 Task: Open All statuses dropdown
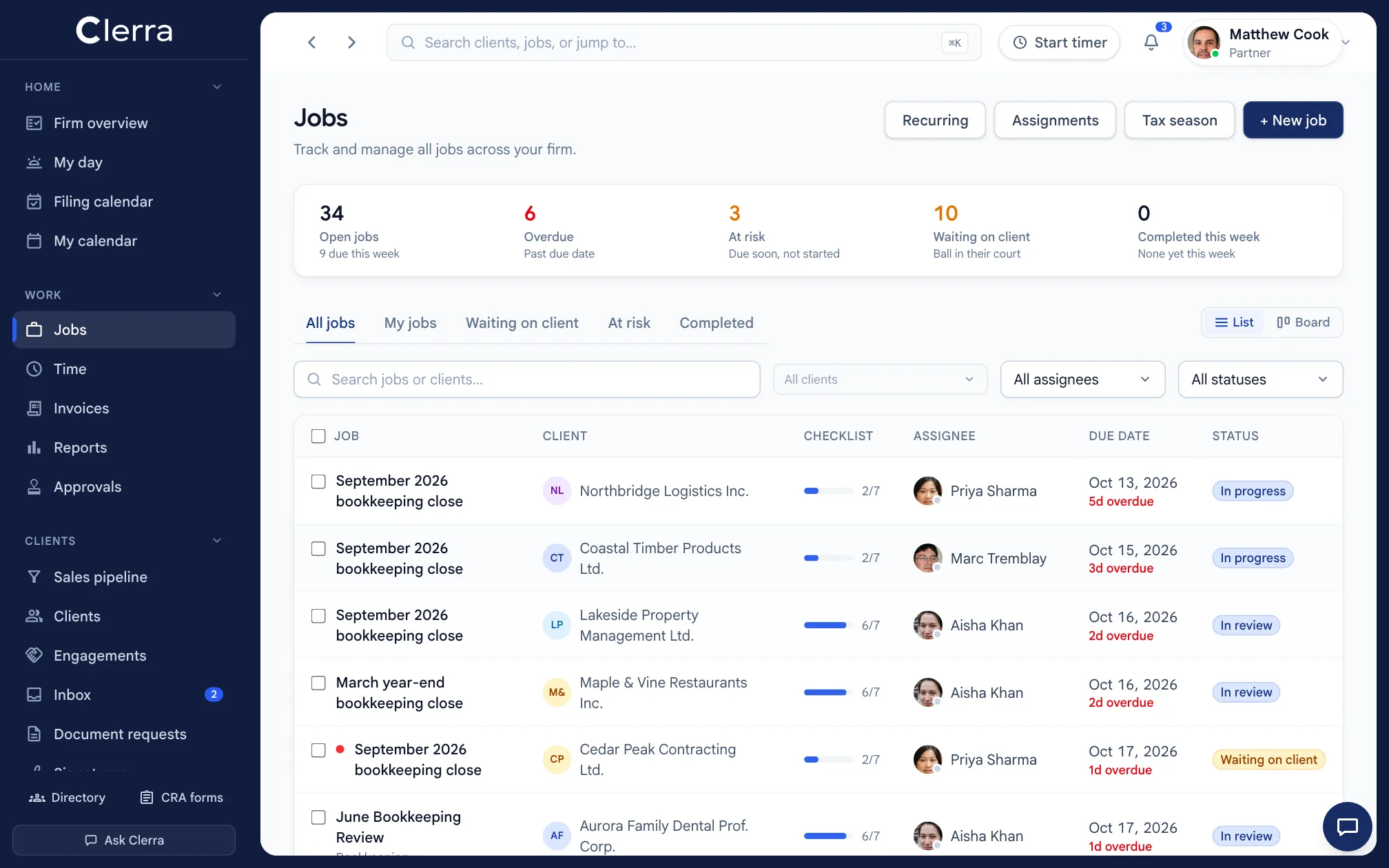[1260, 380]
